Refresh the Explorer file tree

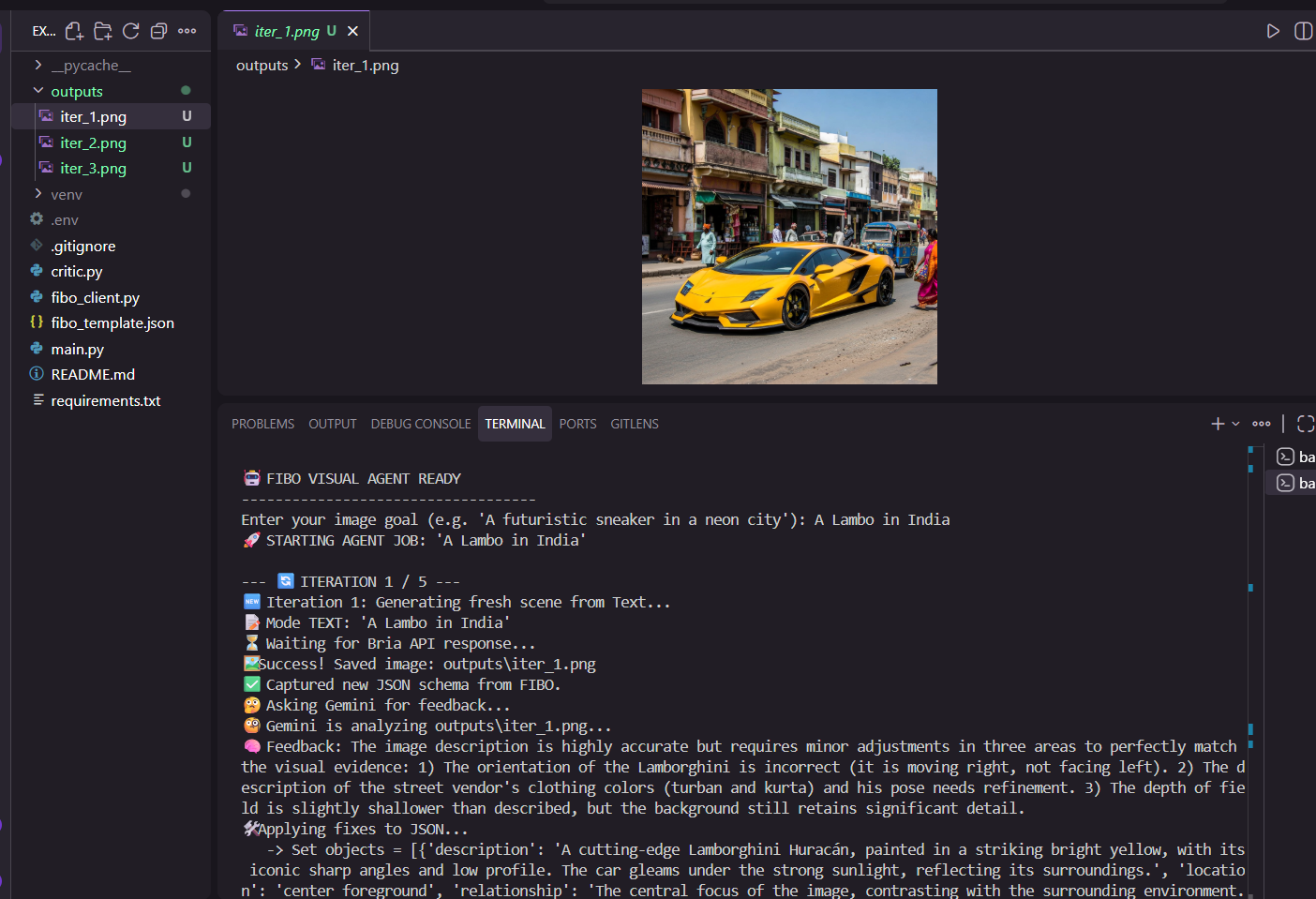(x=131, y=31)
